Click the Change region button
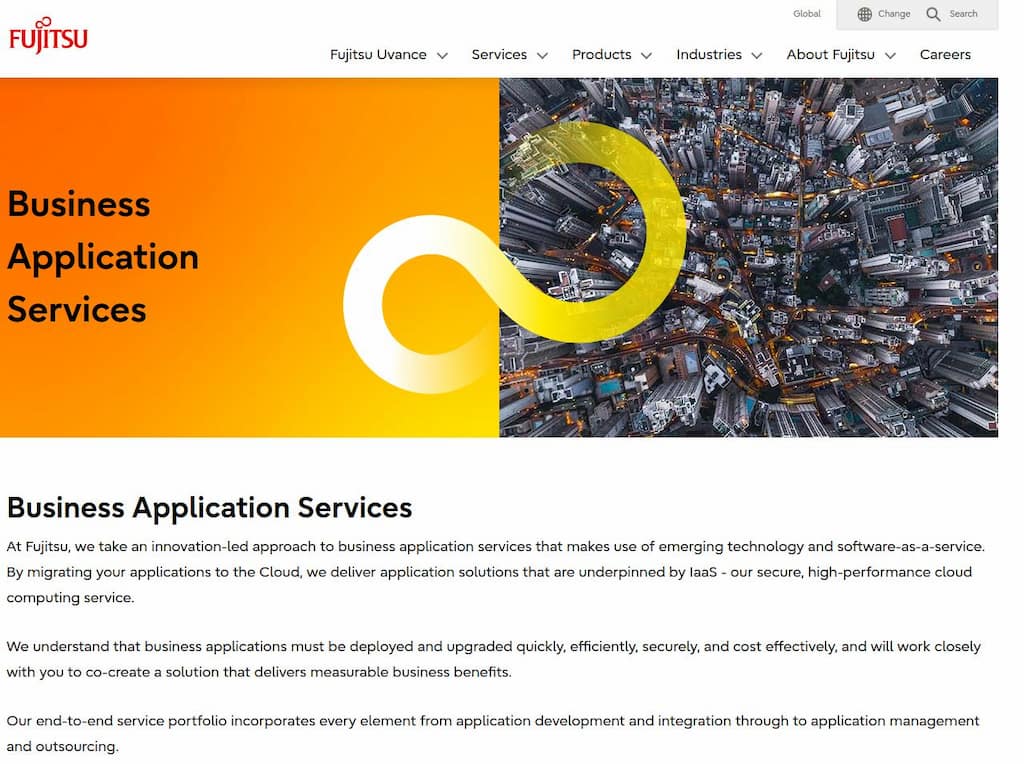The image size is (1024, 764). tap(886, 14)
